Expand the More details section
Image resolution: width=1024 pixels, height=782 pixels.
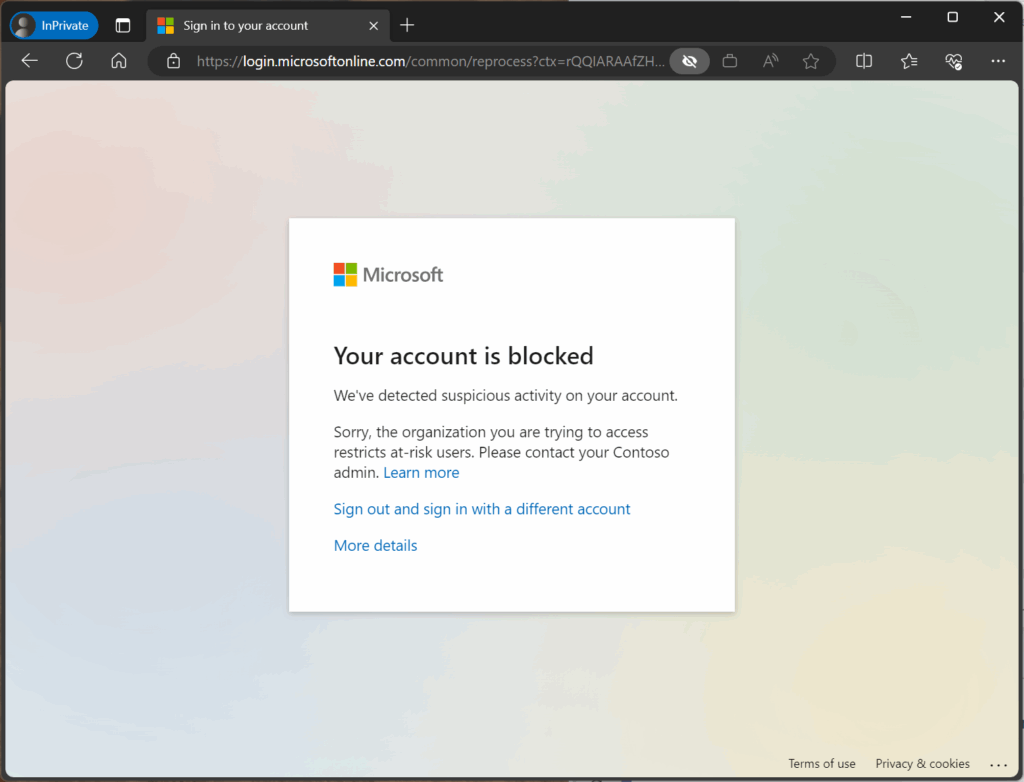(375, 545)
